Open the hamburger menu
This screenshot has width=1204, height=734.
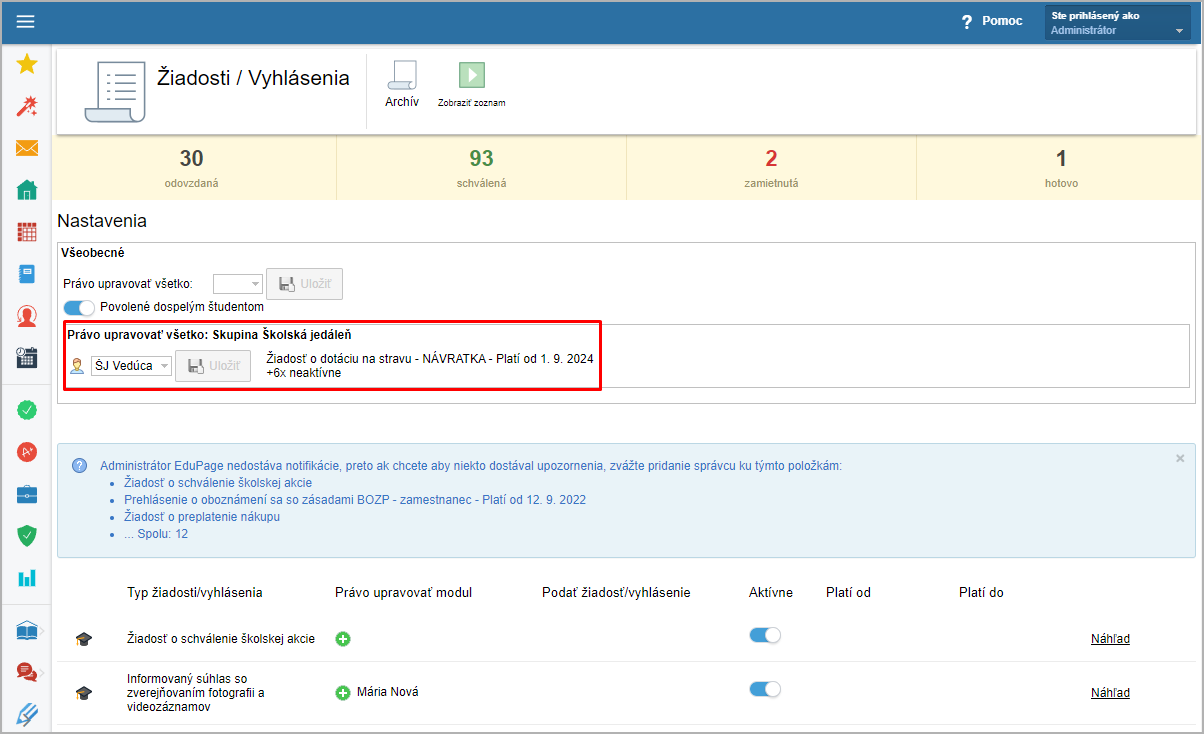tap(25, 21)
